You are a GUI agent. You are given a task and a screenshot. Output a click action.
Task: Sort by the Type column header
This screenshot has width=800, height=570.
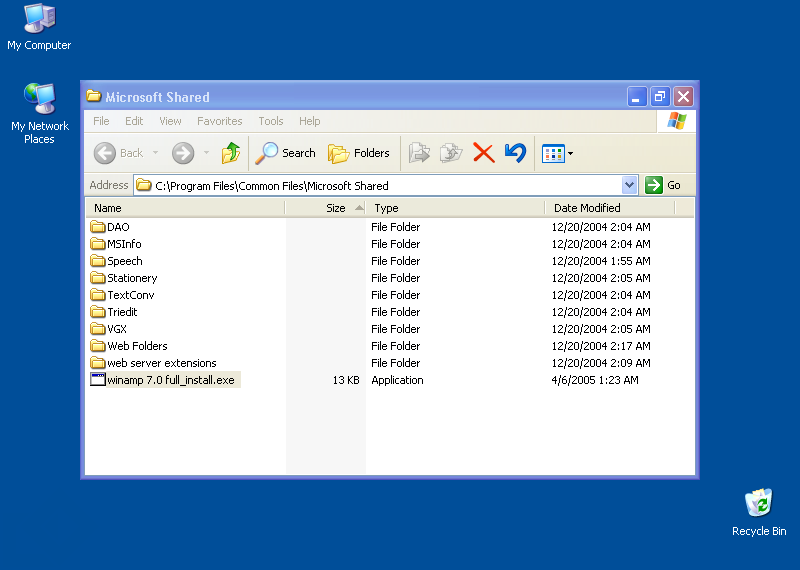click(456, 208)
